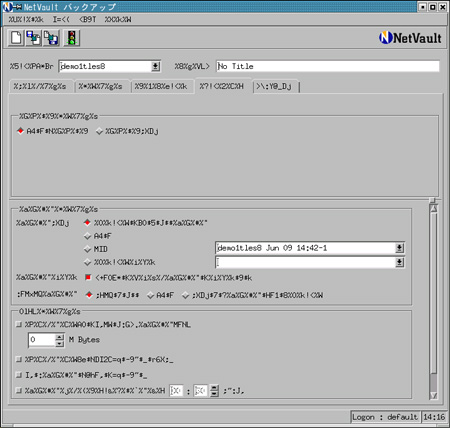Select the radio button labeled "%G%P%$%9;XDj"

(x=99, y=131)
